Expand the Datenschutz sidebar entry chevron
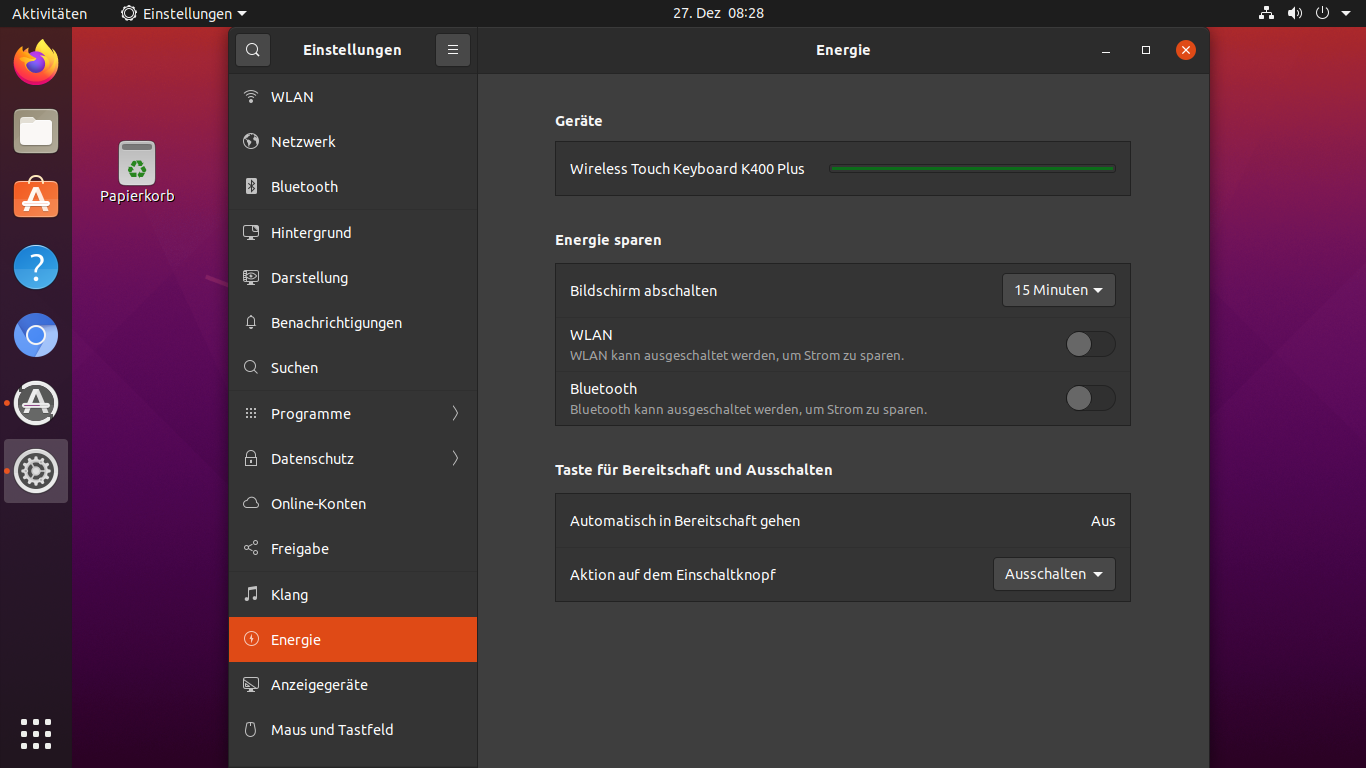The image size is (1366, 768). pyautogui.click(x=455, y=458)
